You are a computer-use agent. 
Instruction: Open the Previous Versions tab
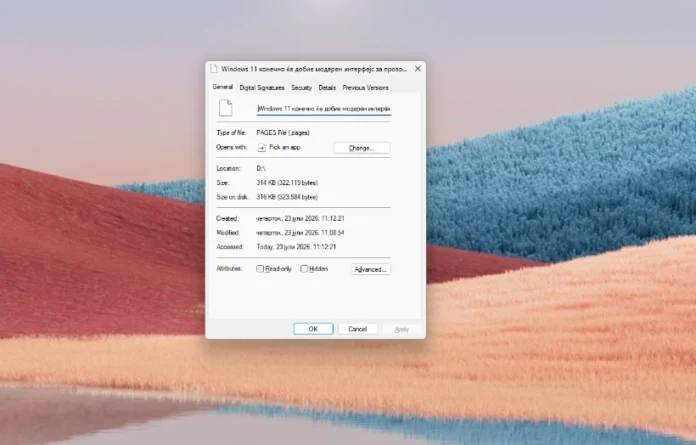click(365, 88)
